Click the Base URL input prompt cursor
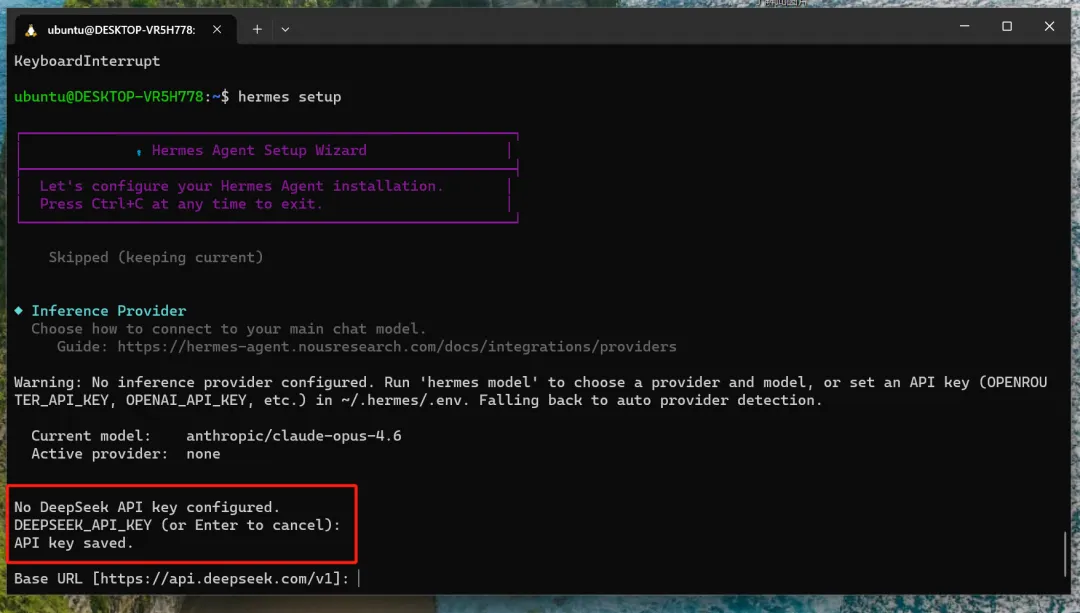The width and height of the screenshot is (1080, 613). coord(359,579)
